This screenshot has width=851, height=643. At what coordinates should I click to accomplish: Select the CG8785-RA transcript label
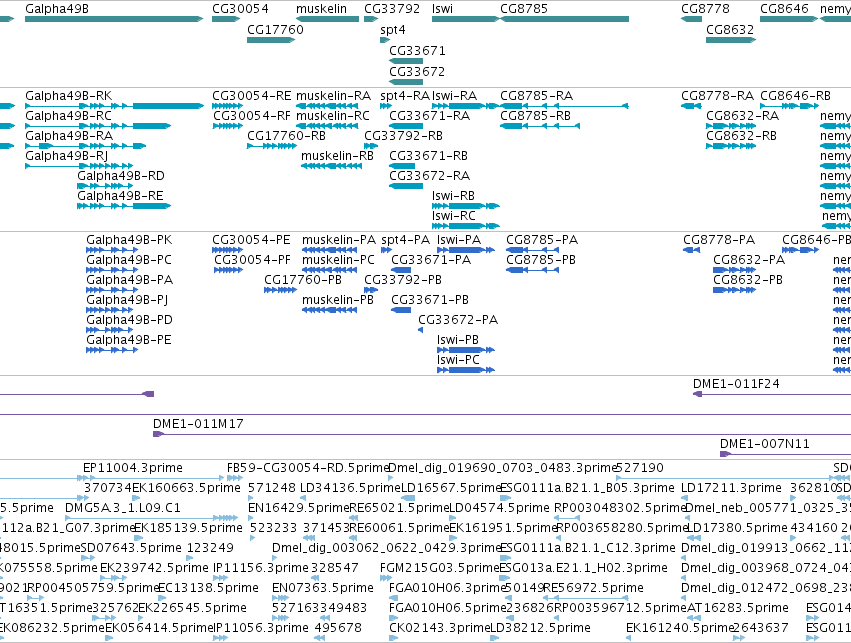point(536,96)
